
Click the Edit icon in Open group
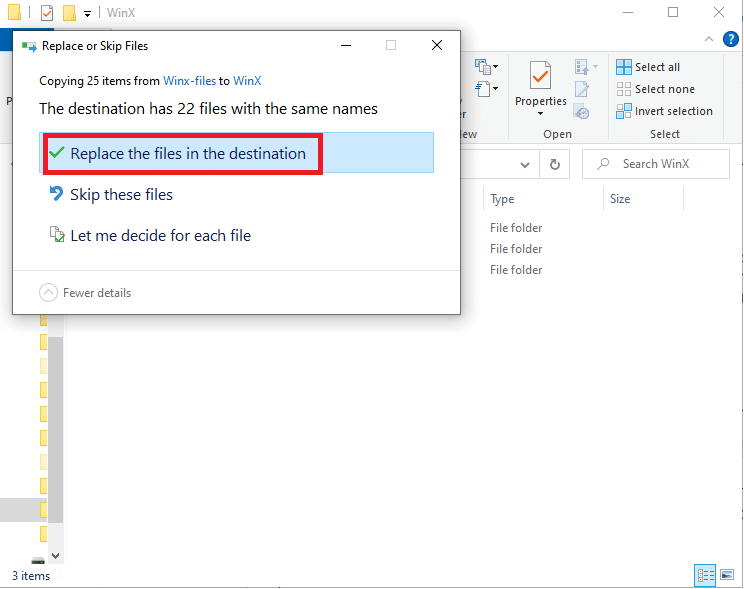582,89
